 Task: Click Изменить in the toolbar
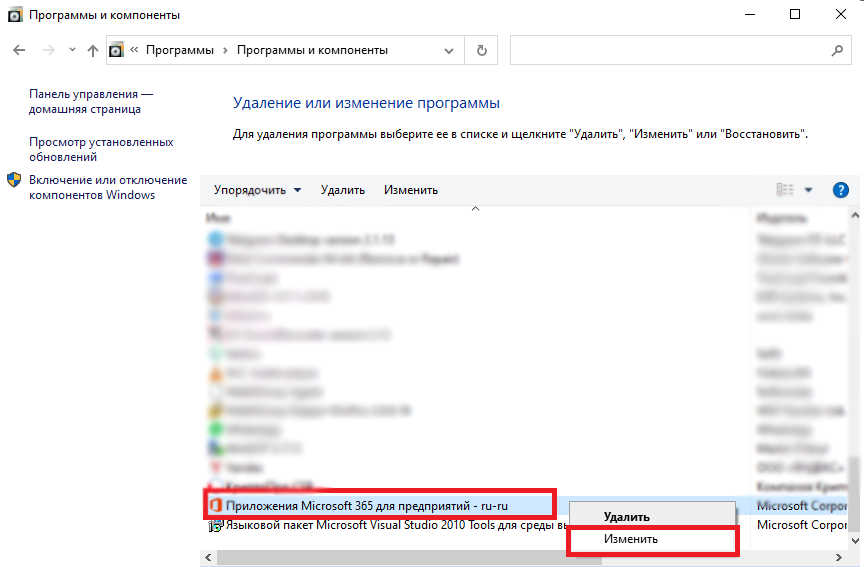click(x=410, y=190)
